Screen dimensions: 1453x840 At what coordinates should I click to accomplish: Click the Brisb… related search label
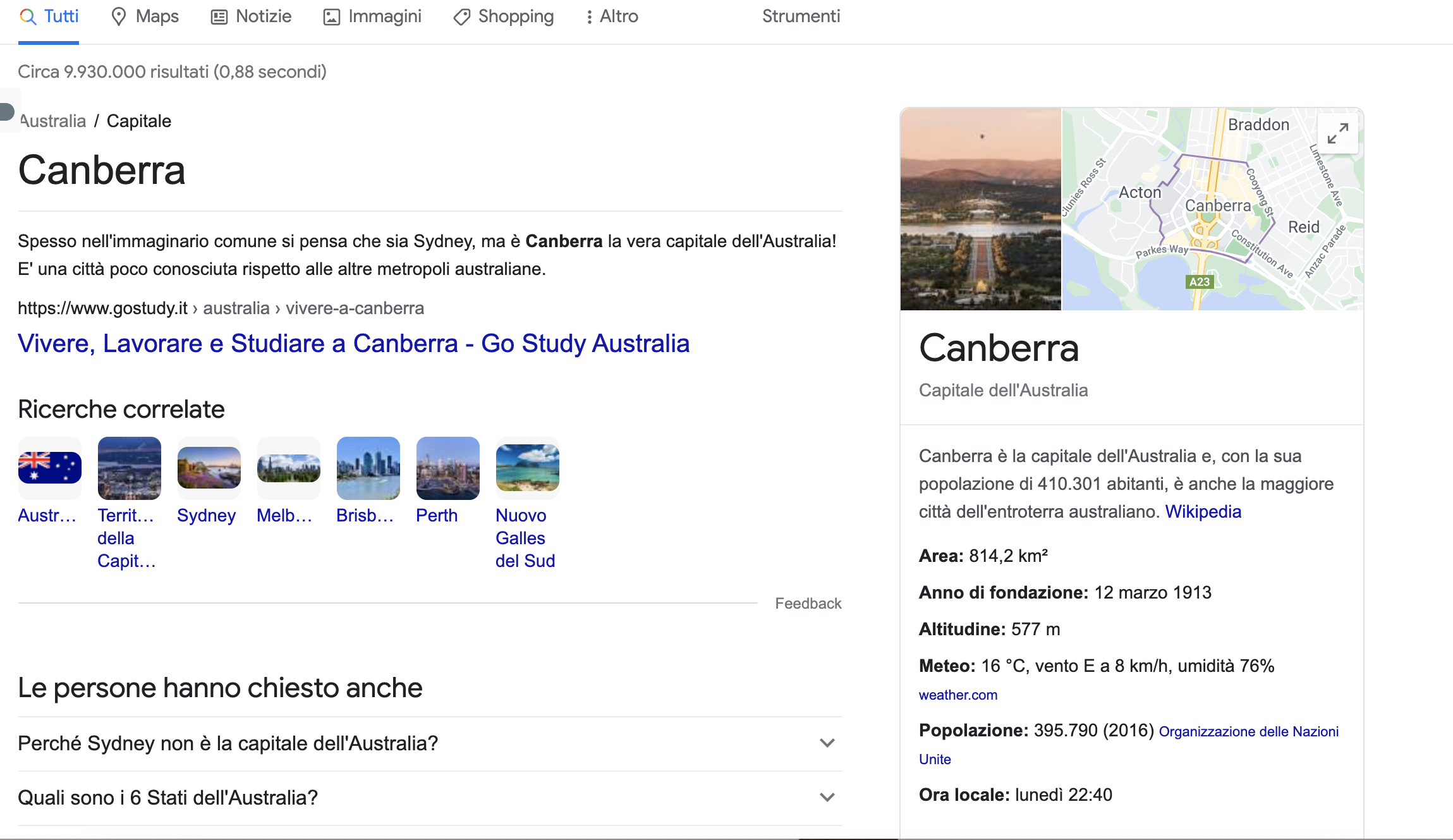point(365,516)
